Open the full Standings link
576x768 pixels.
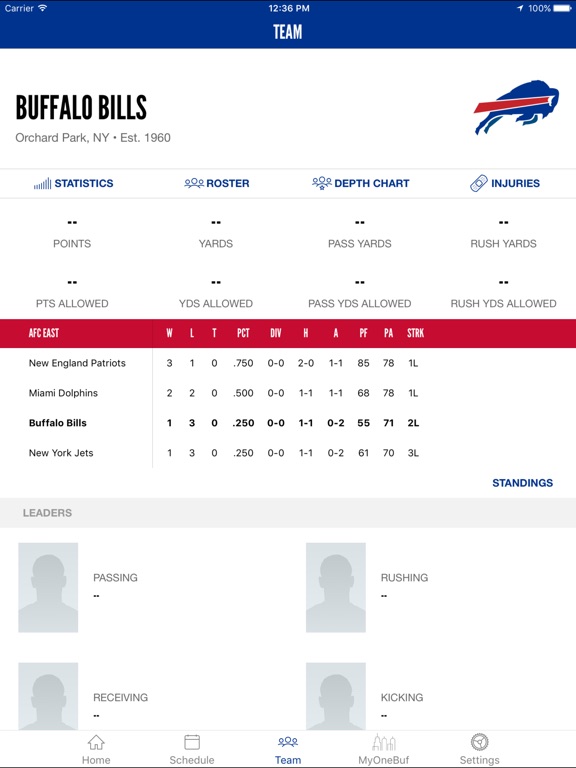pyautogui.click(x=522, y=483)
